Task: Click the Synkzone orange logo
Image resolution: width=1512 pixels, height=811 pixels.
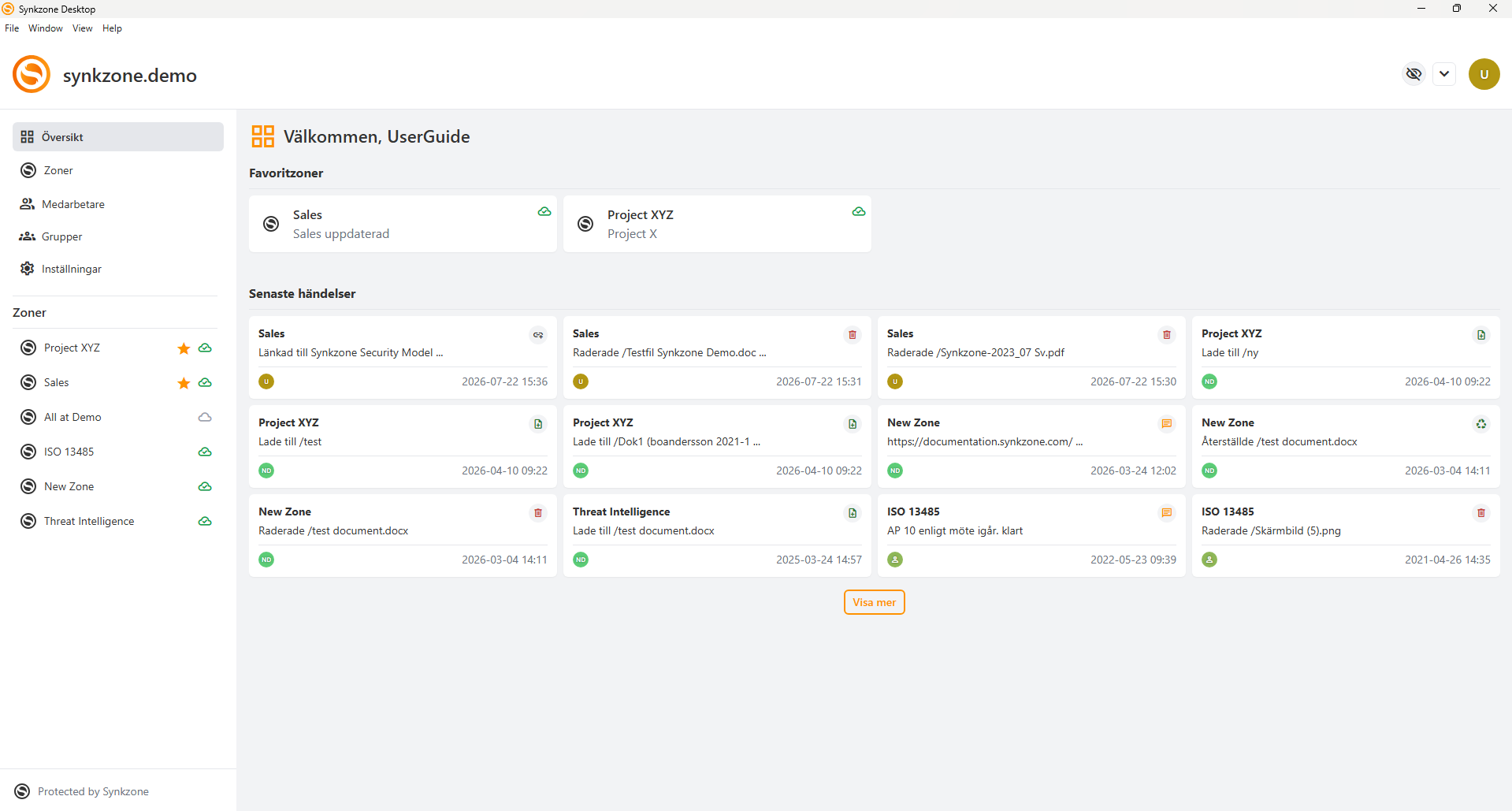Action: (x=32, y=74)
